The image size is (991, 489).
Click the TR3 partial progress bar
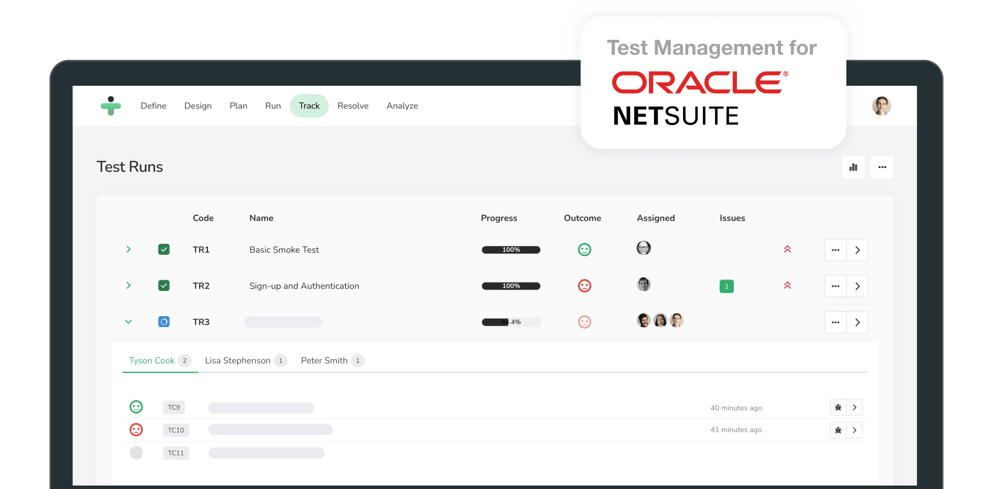[511, 322]
